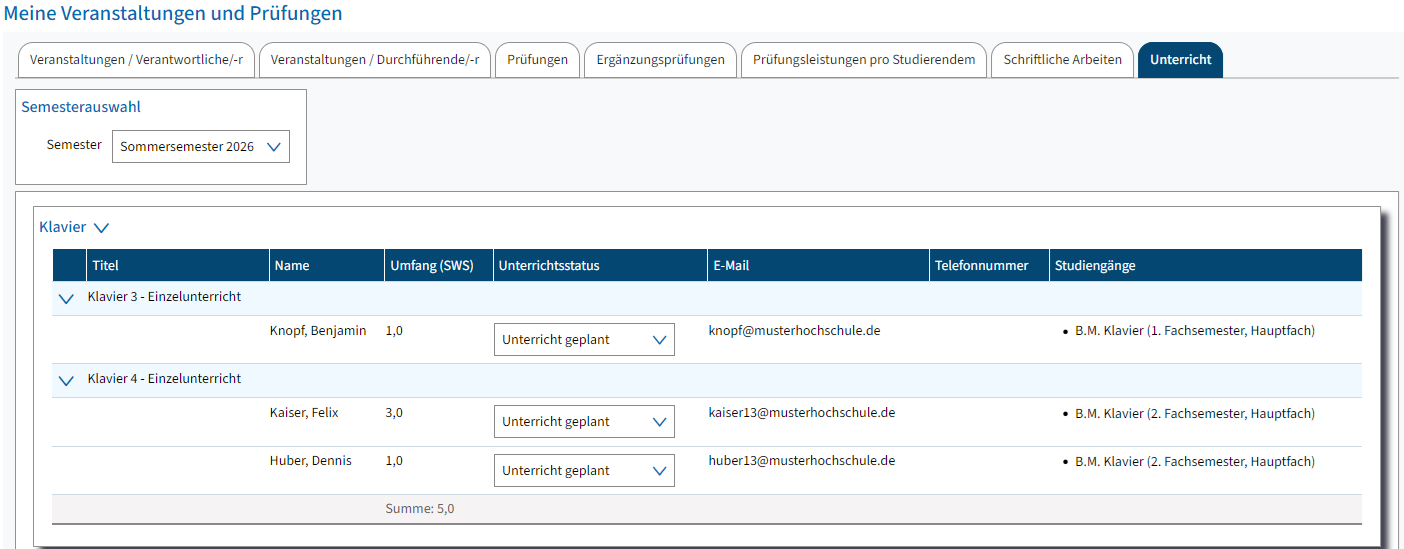Collapse the Klavier section chevron
This screenshot has height=549, width=1404.
pyautogui.click(x=101, y=228)
